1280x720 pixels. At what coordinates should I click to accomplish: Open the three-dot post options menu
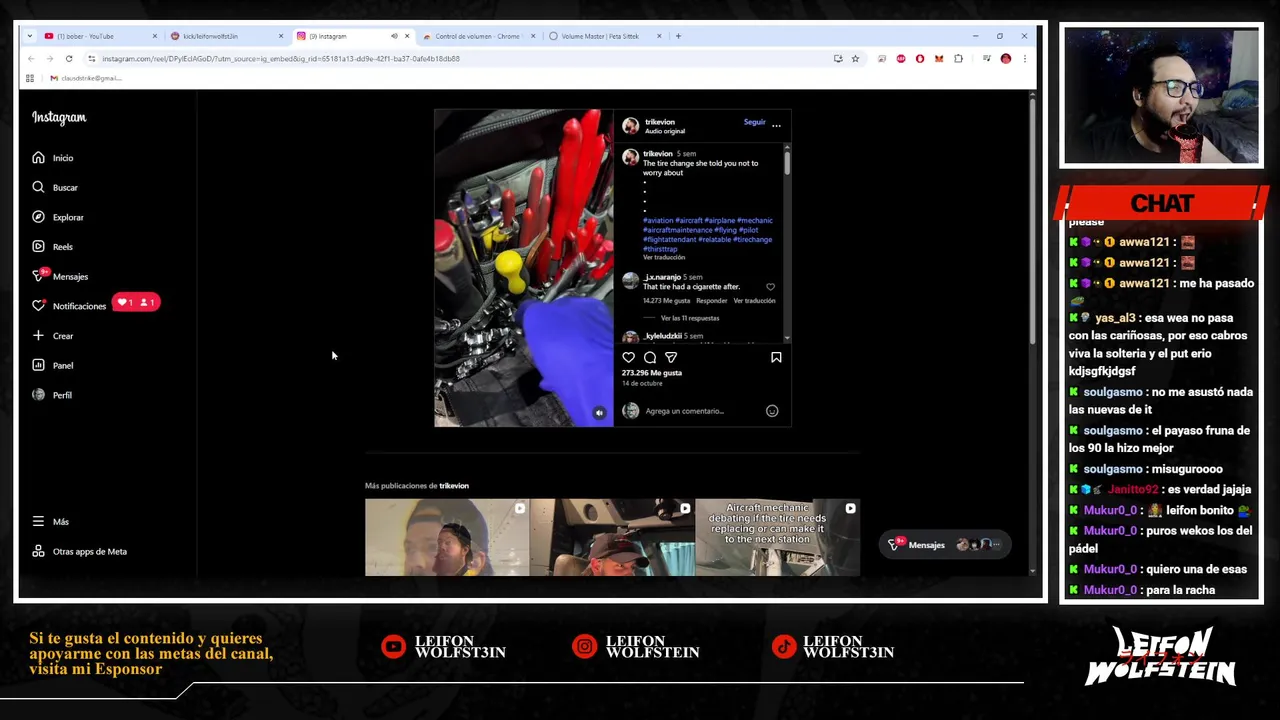(x=776, y=126)
